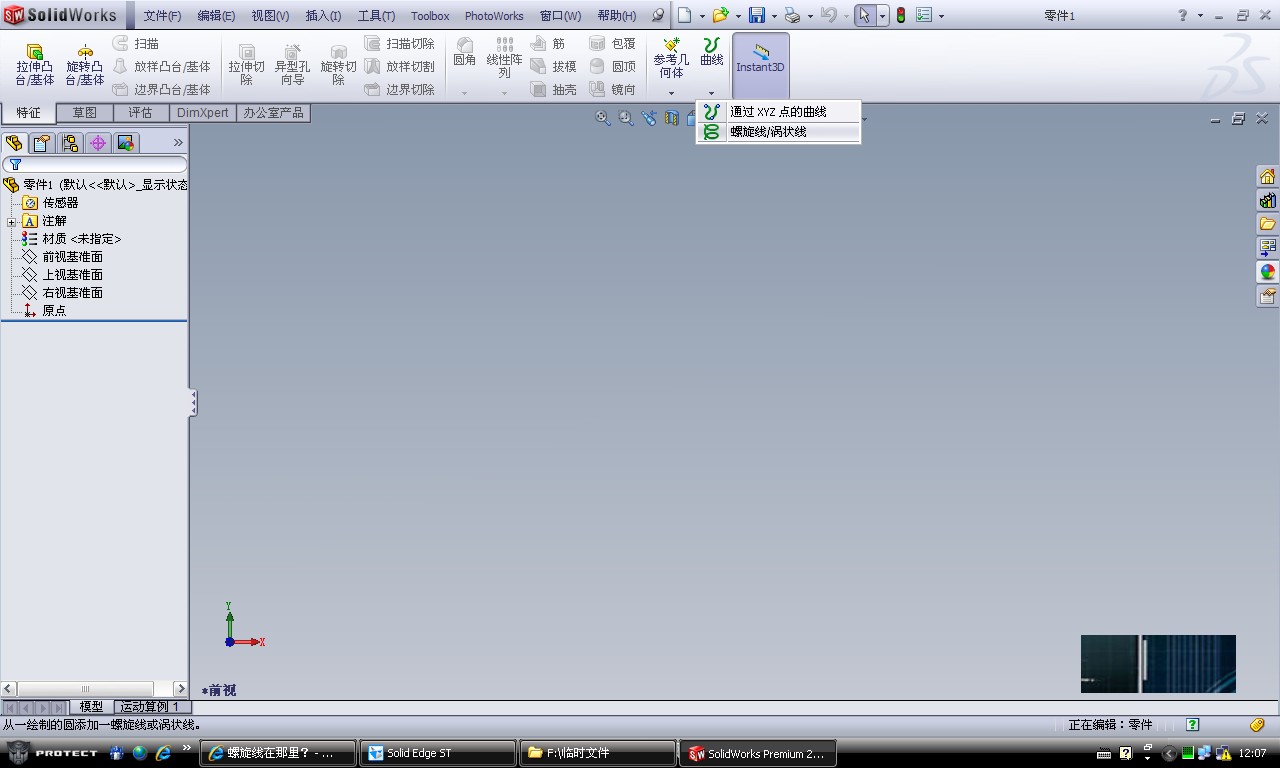Image resolution: width=1280 pixels, height=768 pixels.
Task: Select the Dome (圆顶) tool
Action: point(613,66)
